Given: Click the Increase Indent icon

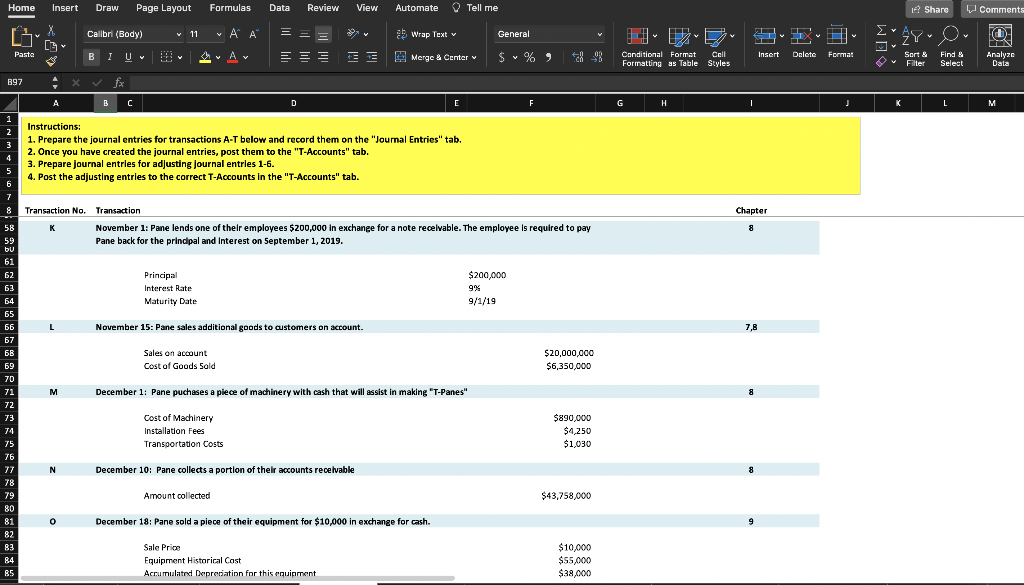Looking at the screenshot, I should (371, 57).
